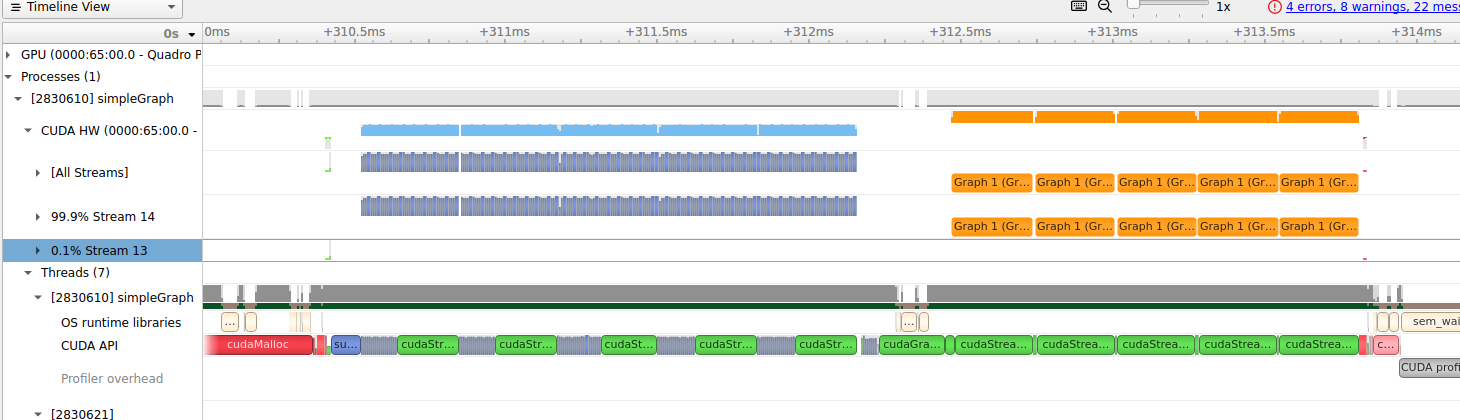The height and width of the screenshot is (420, 1460).
Task: Select the OS runtime libraries row
Action: (x=121, y=323)
